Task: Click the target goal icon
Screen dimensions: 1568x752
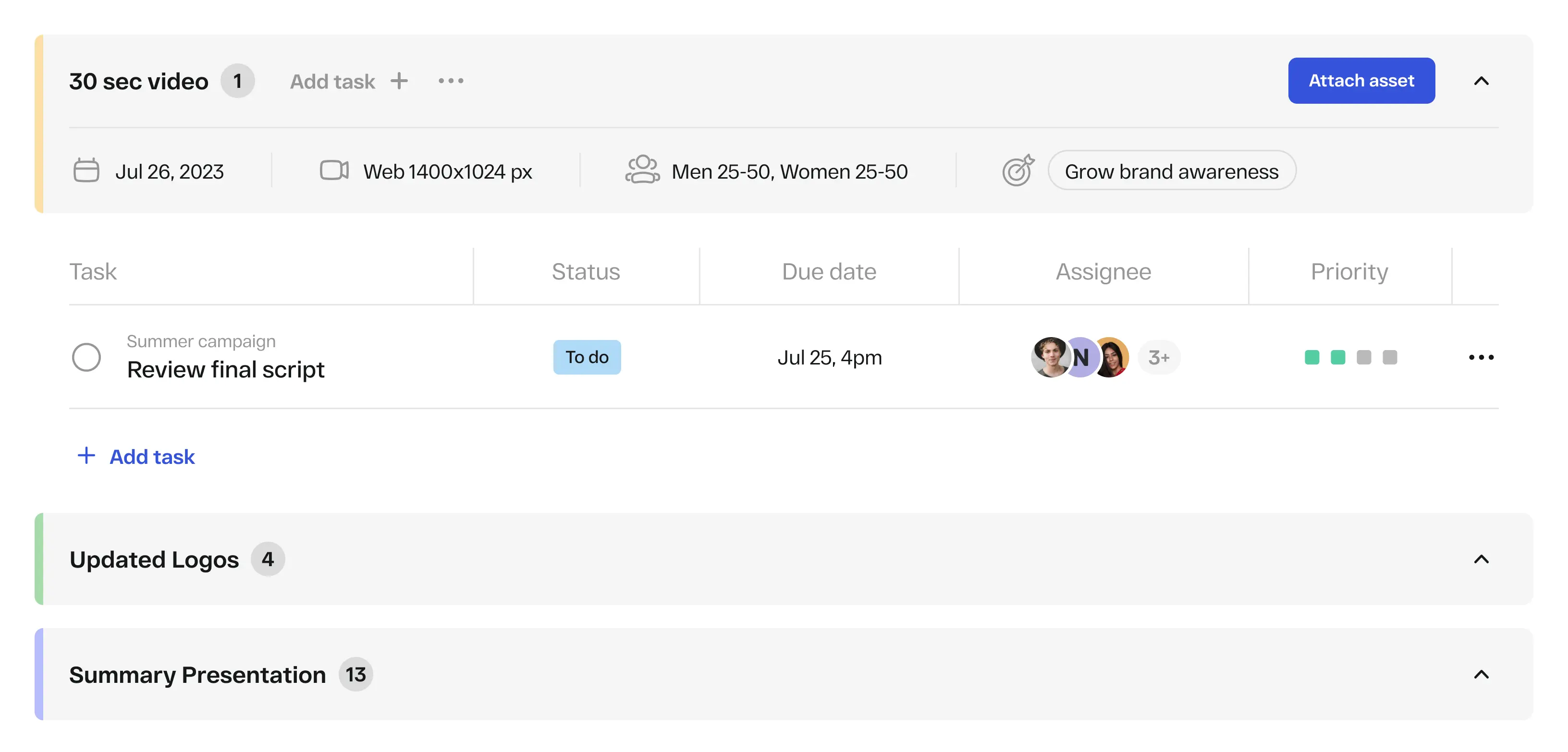Action: coord(1018,170)
